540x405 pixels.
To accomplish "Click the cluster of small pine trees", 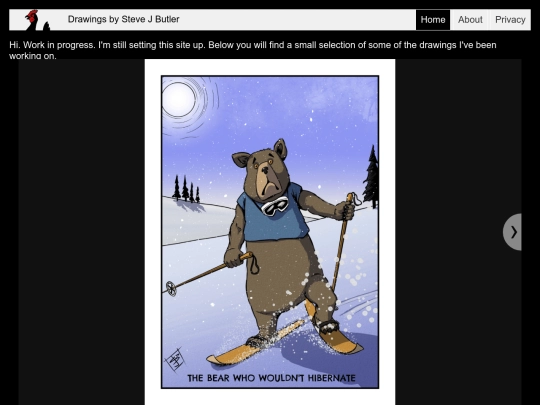I will coord(186,189).
